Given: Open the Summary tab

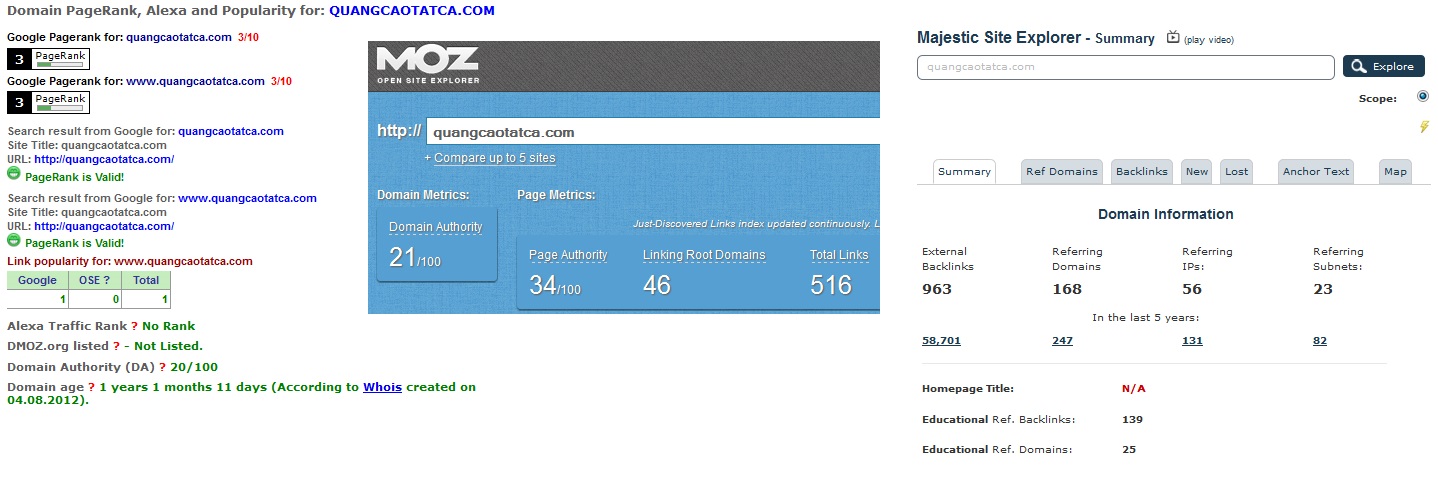Looking at the screenshot, I should click(964, 171).
